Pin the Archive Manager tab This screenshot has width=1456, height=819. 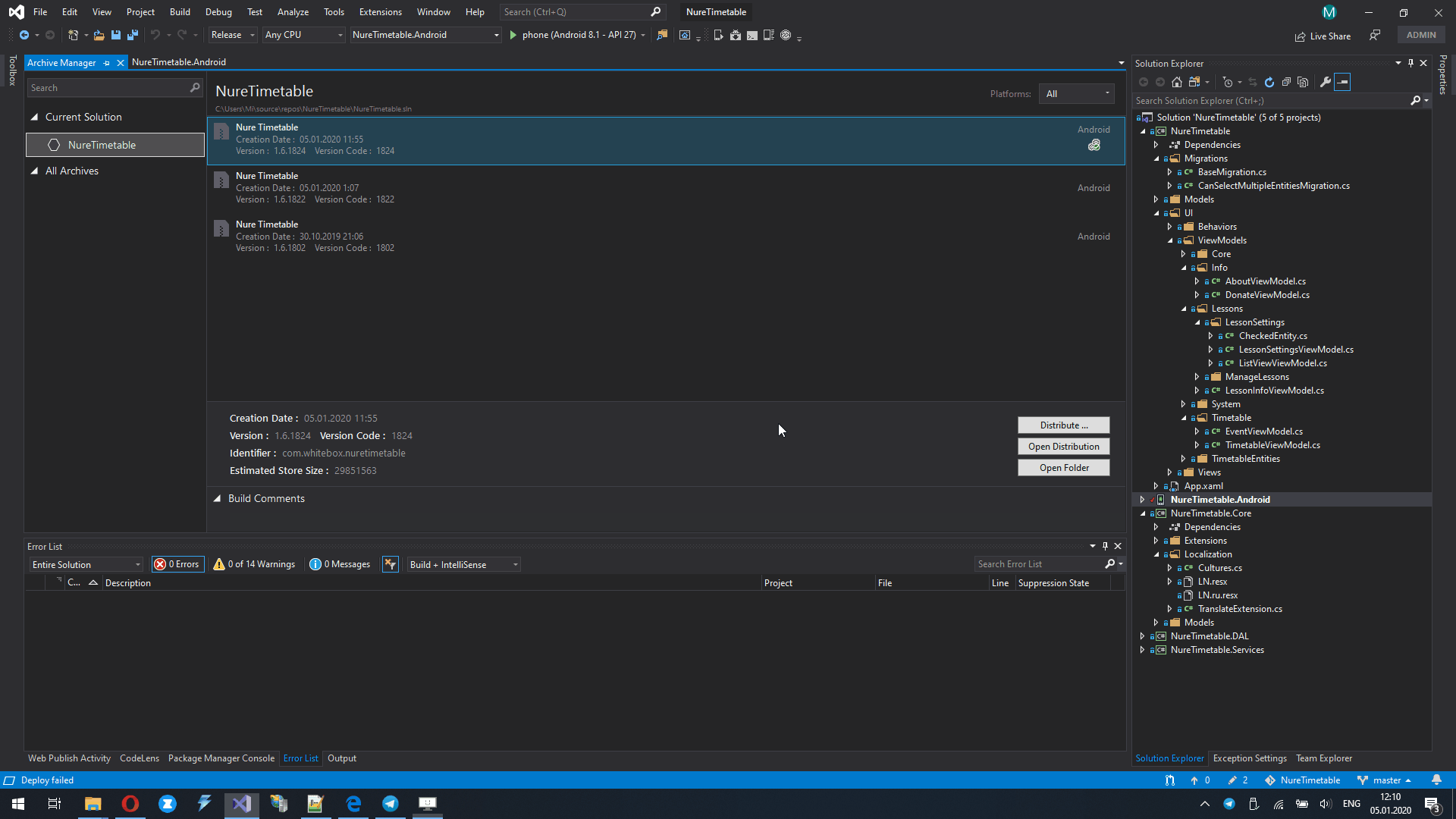(107, 63)
